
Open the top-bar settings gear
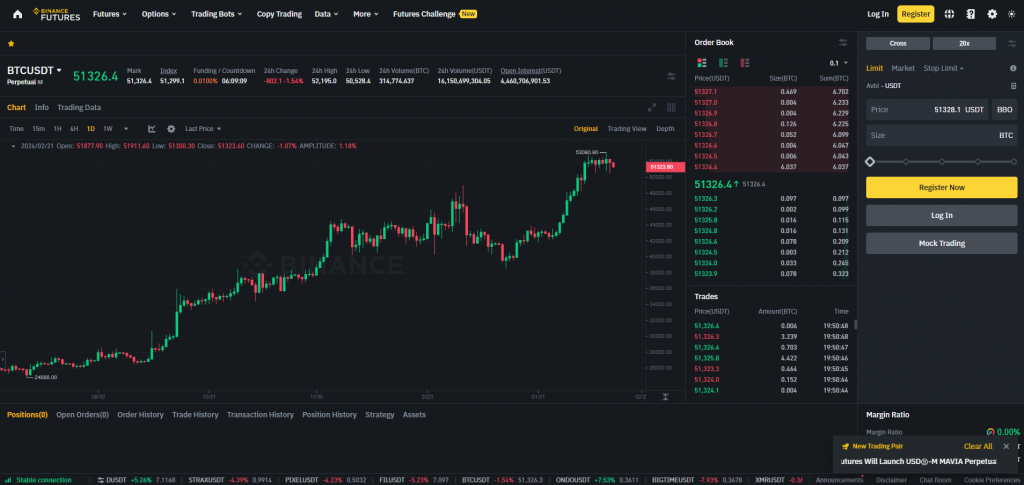pos(992,14)
